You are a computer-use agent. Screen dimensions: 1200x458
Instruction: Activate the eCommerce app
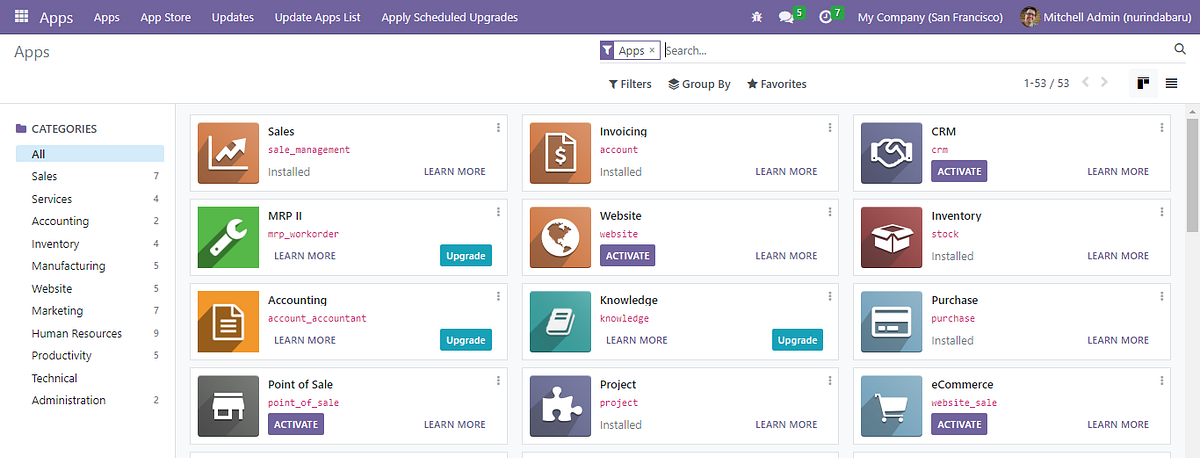959,424
